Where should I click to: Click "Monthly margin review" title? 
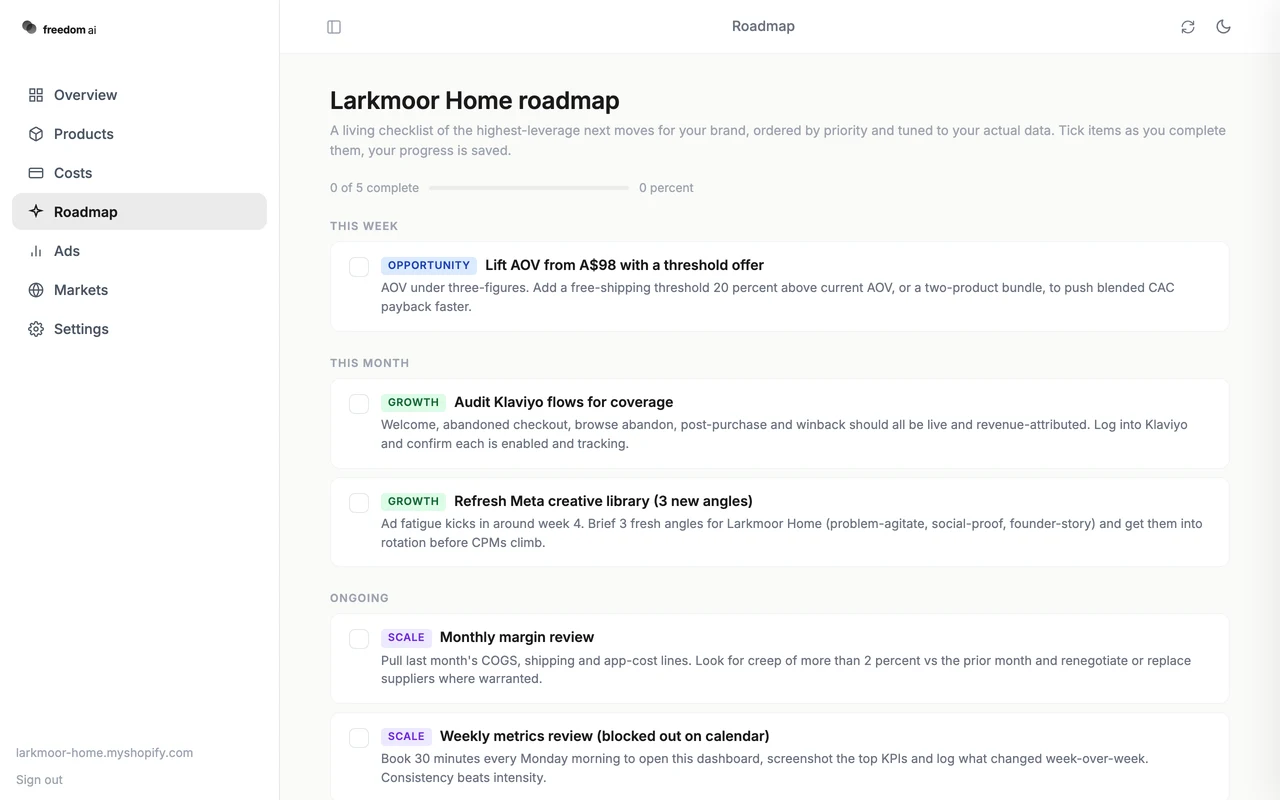pyautogui.click(x=517, y=637)
